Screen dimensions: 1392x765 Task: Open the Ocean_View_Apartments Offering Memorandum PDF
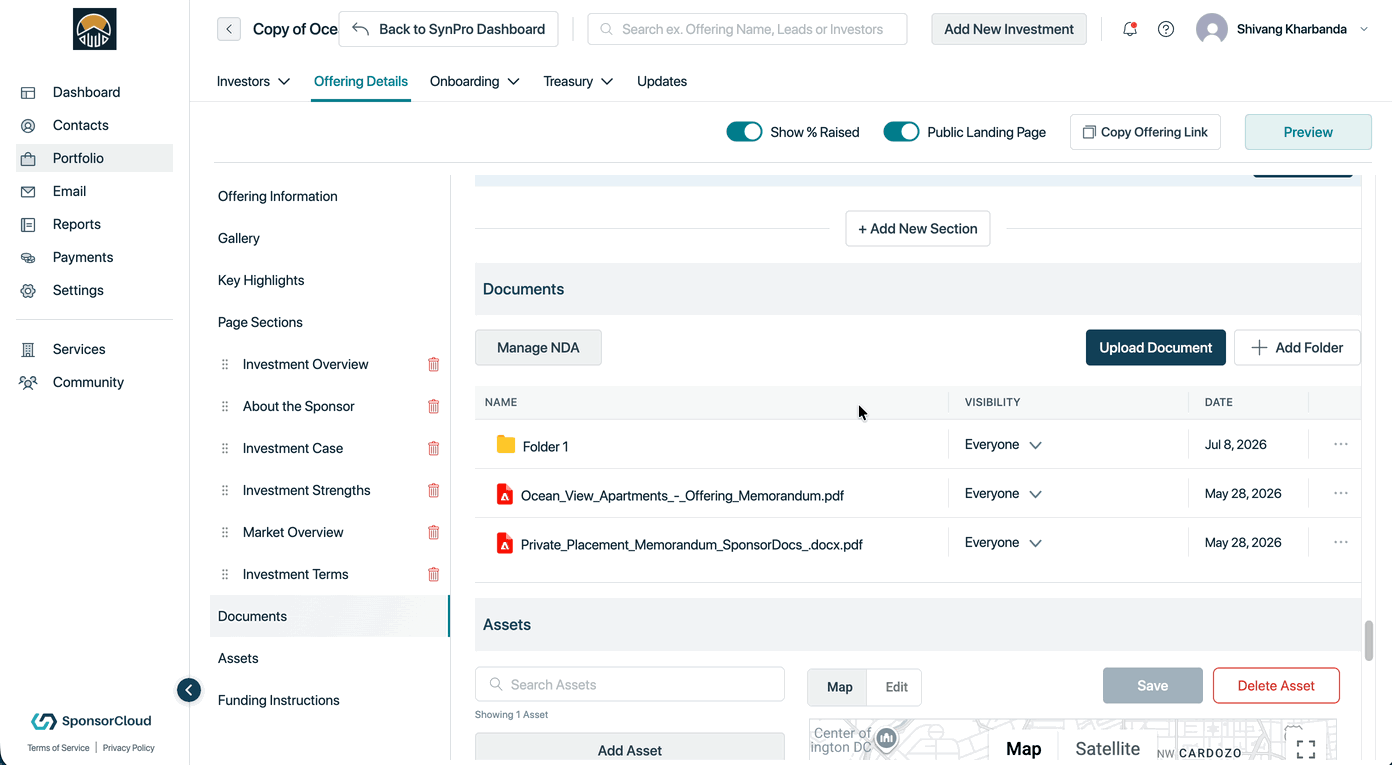click(682, 495)
